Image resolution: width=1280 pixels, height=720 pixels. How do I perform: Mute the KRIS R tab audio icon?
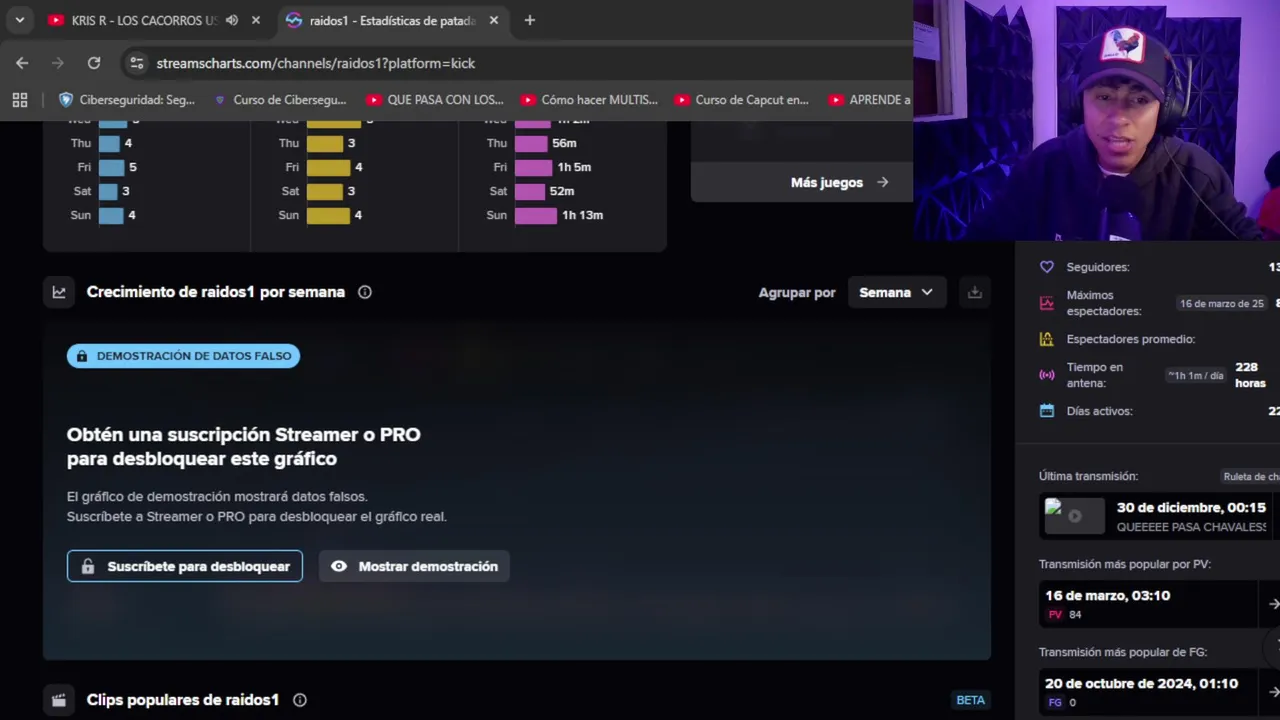(x=232, y=20)
